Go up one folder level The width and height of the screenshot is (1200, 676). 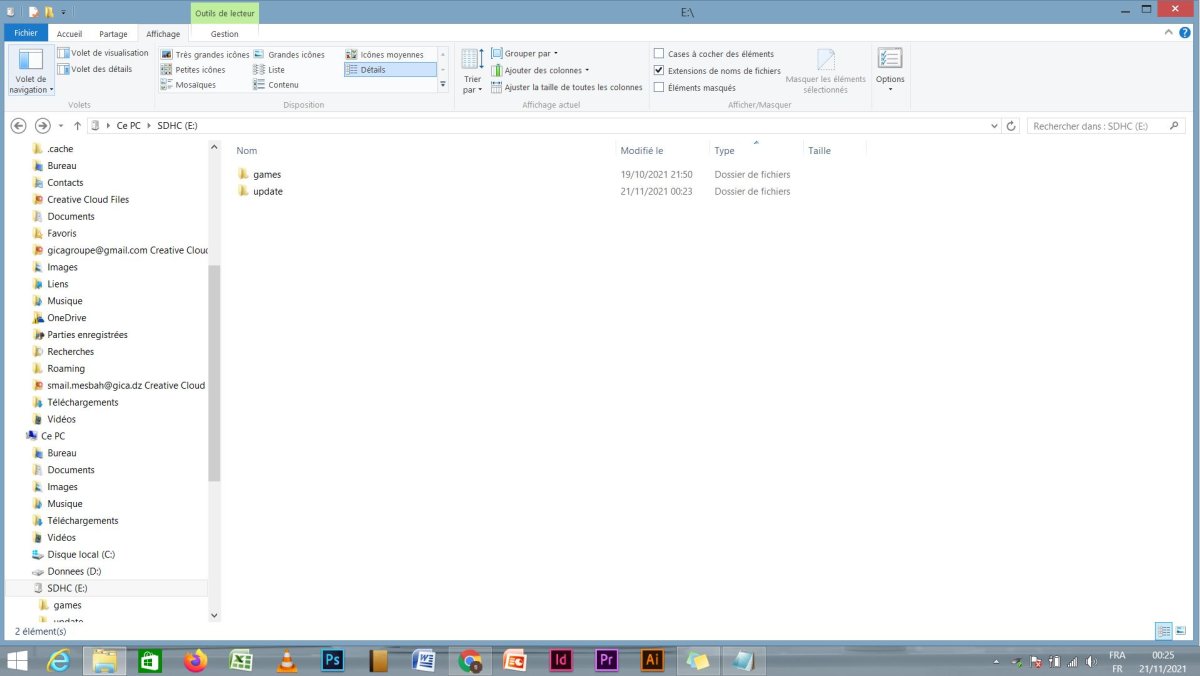click(77, 126)
